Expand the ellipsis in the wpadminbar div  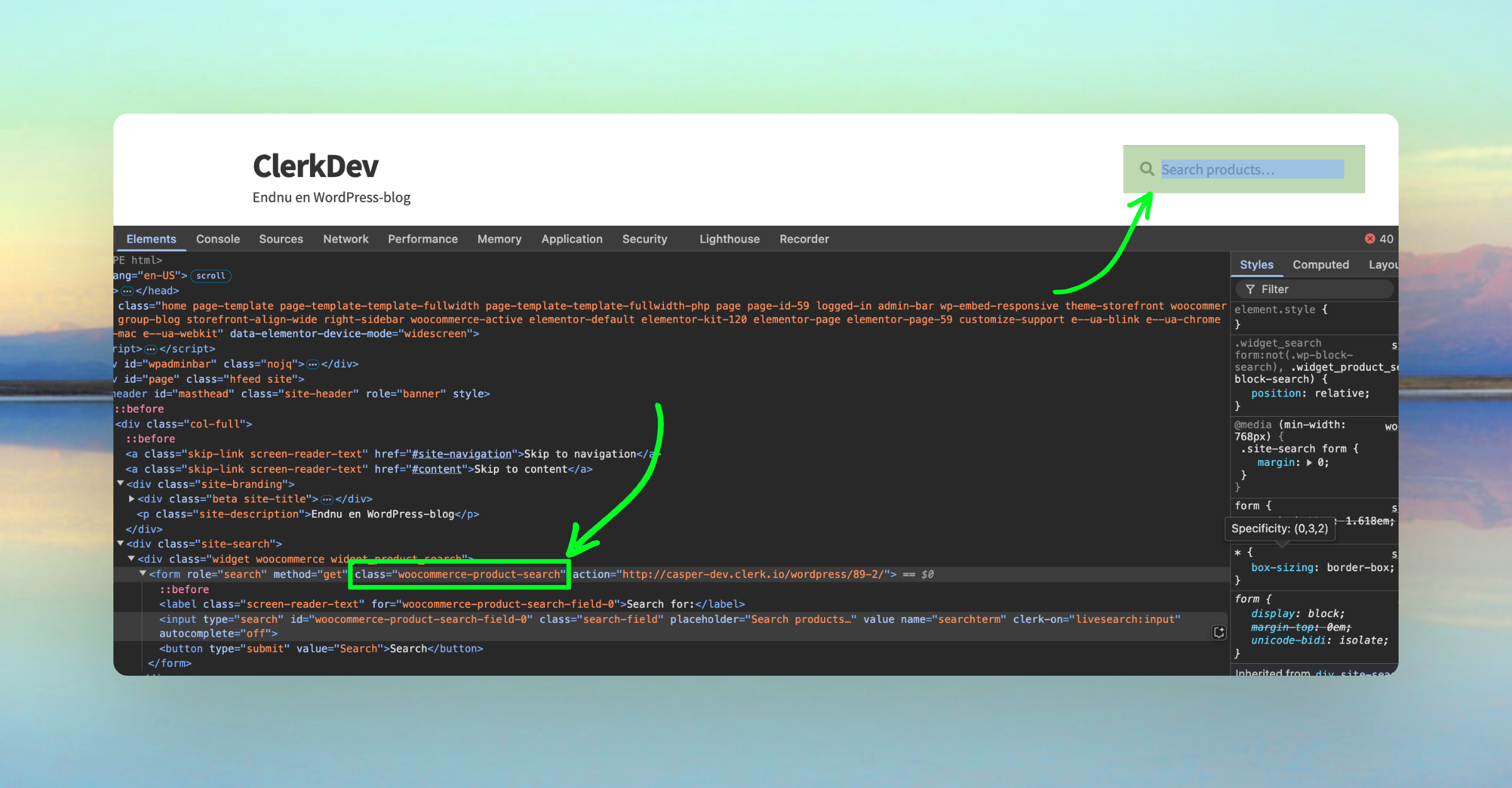point(312,364)
